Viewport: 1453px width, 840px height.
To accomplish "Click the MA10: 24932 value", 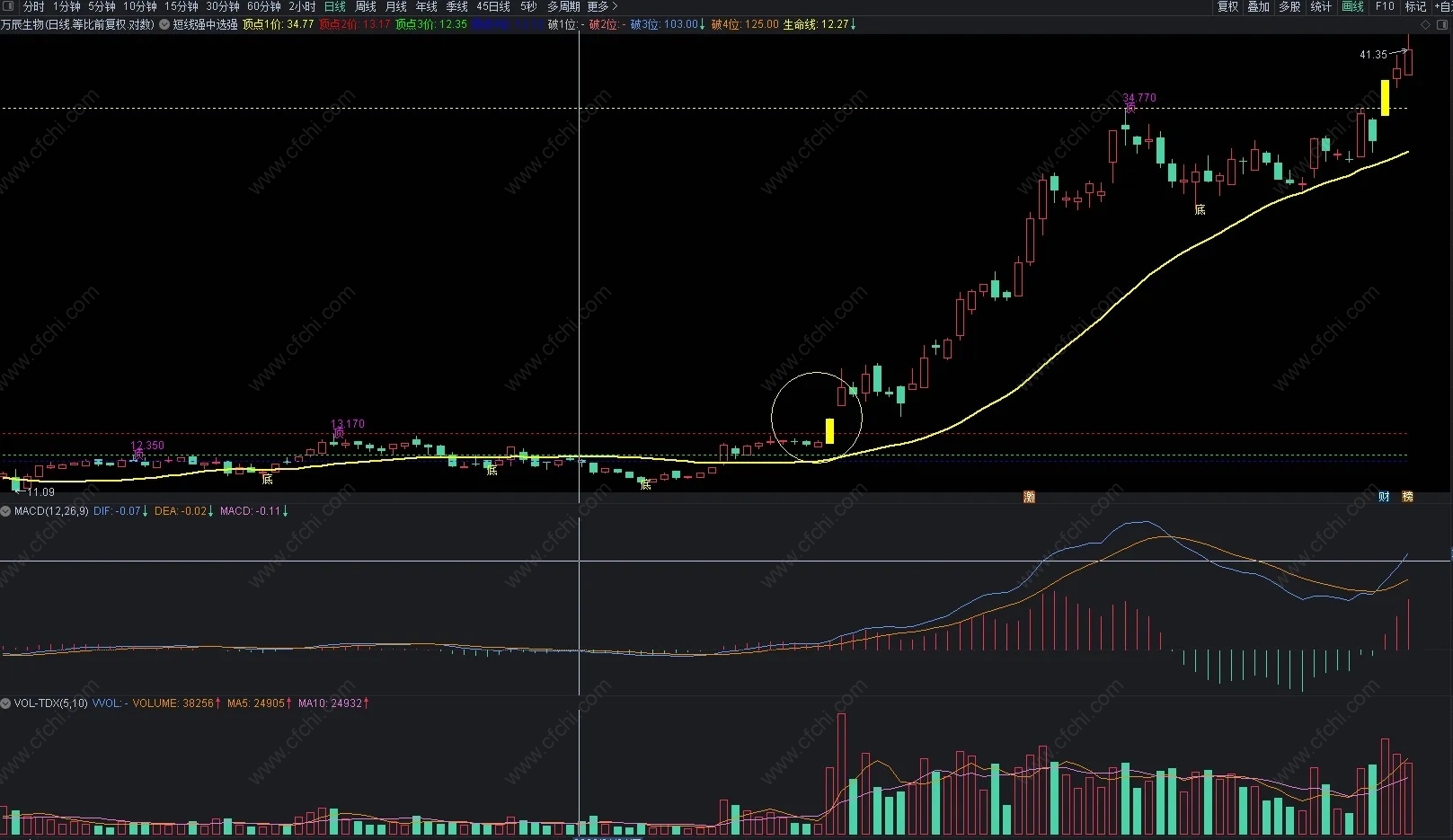I will tap(333, 703).
